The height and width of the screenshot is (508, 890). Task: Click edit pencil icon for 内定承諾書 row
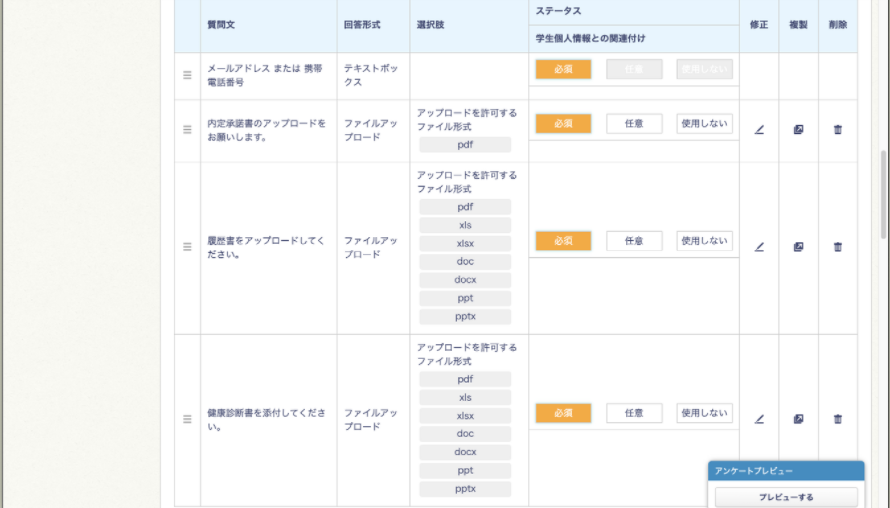[759, 130]
